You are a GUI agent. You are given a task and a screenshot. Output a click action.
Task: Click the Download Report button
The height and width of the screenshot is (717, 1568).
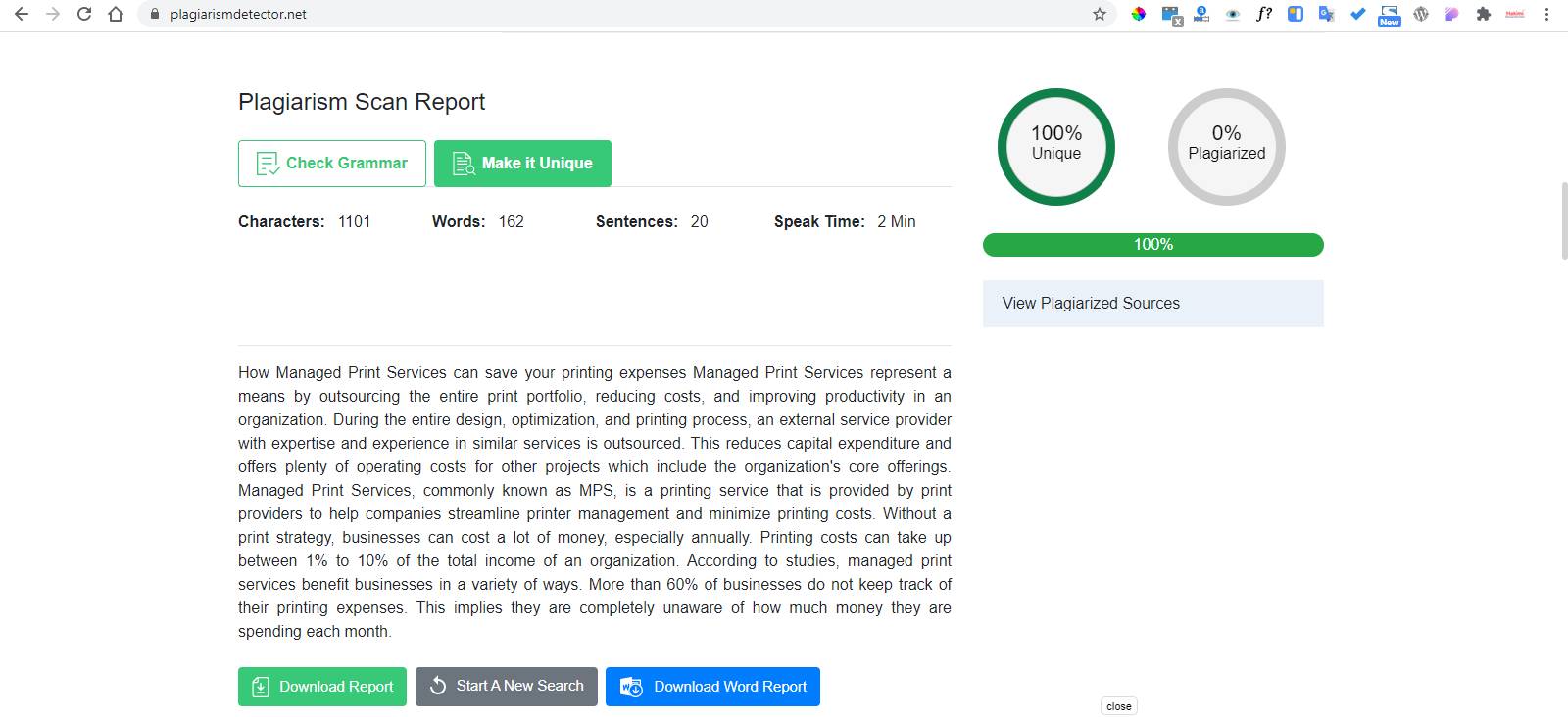pos(322,687)
